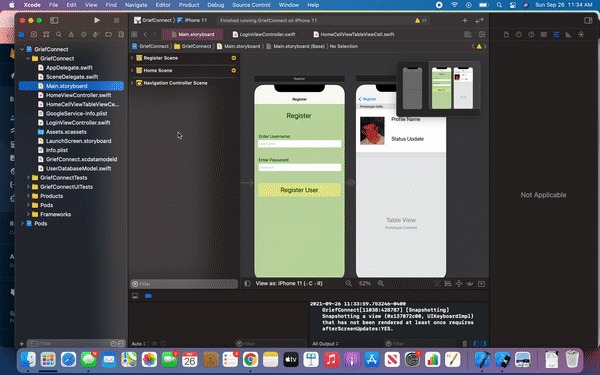Select the iPhone 11 run destination
Image resolution: width=600 pixels, height=375 pixels.
pos(192,21)
